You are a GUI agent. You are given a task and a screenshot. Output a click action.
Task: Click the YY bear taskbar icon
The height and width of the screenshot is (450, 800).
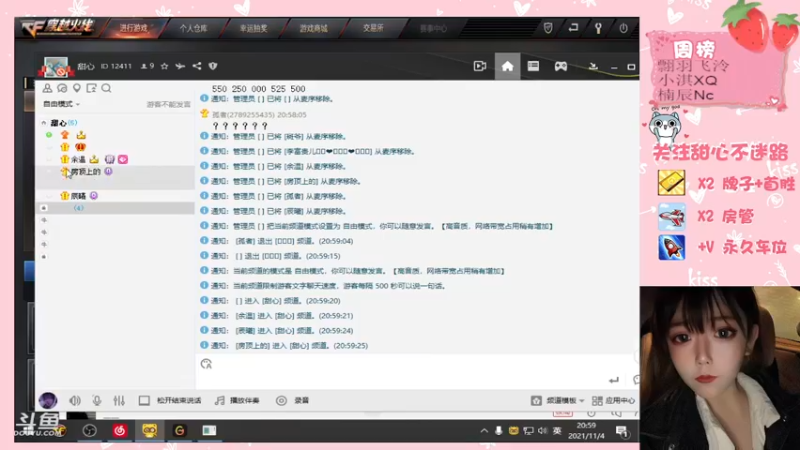pos(149,431)
